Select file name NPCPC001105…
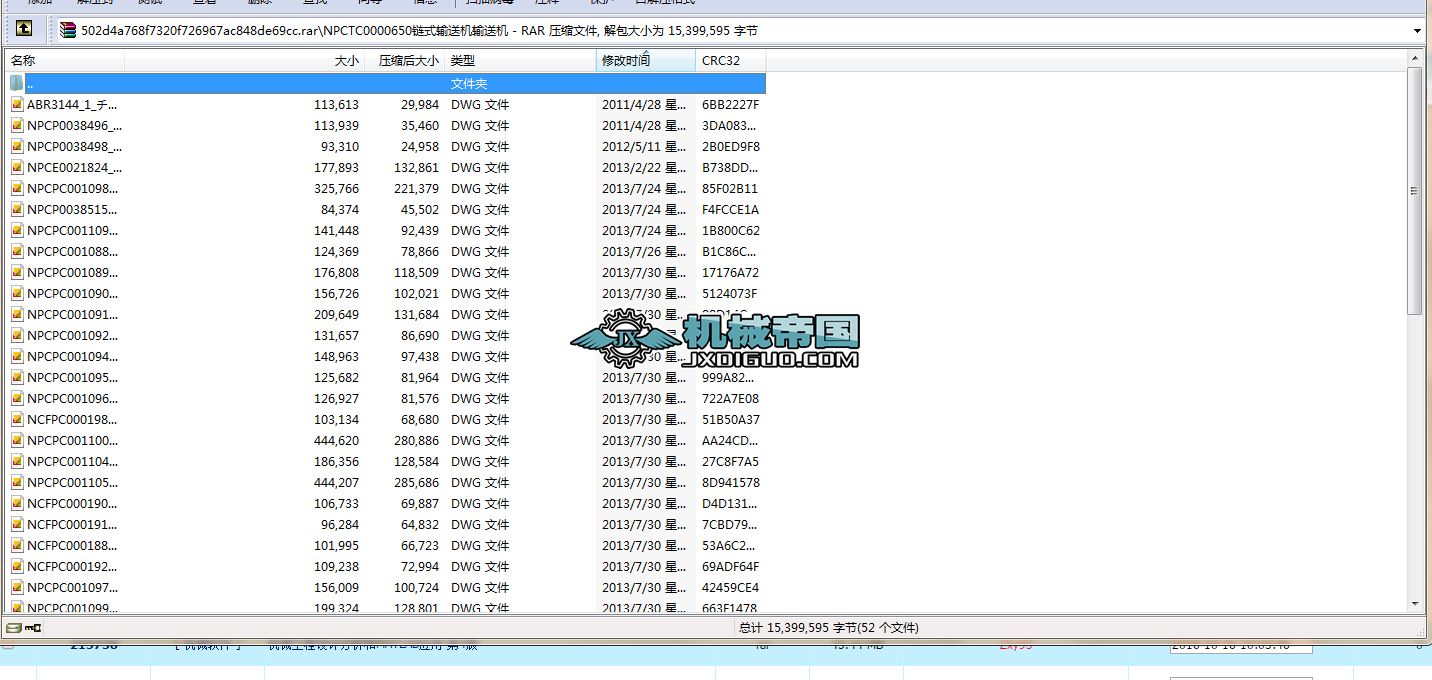The height and width of the screenshot is (680, 1432). 72,483
